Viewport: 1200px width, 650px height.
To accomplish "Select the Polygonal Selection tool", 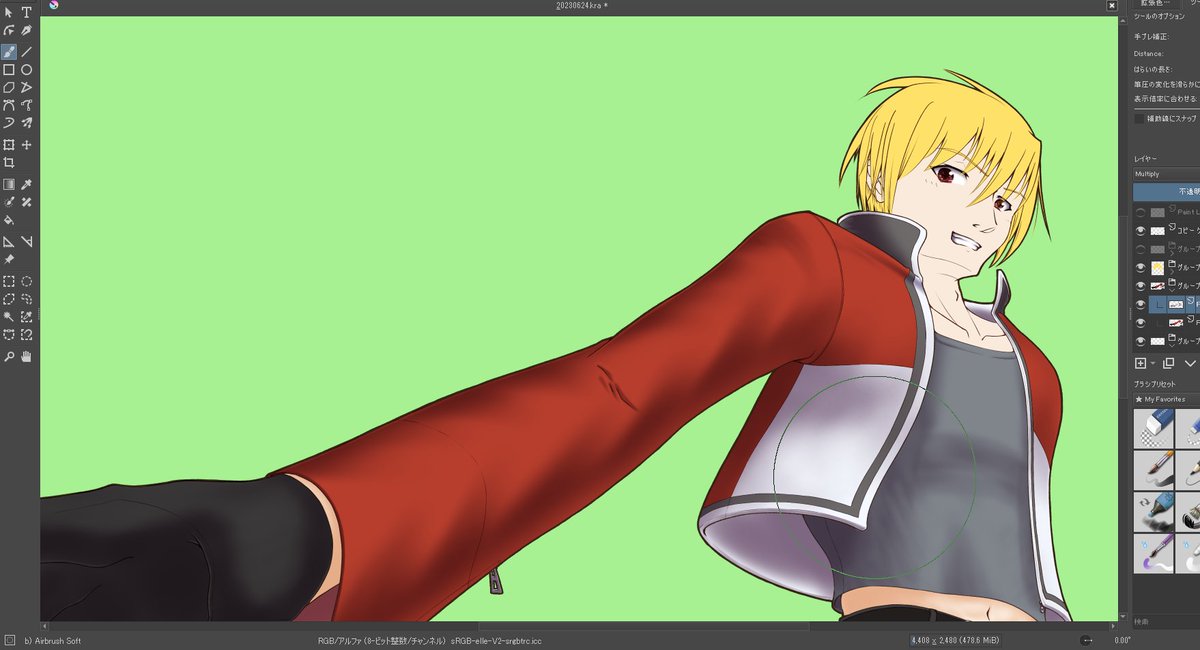I will click(x=9, y=299).
